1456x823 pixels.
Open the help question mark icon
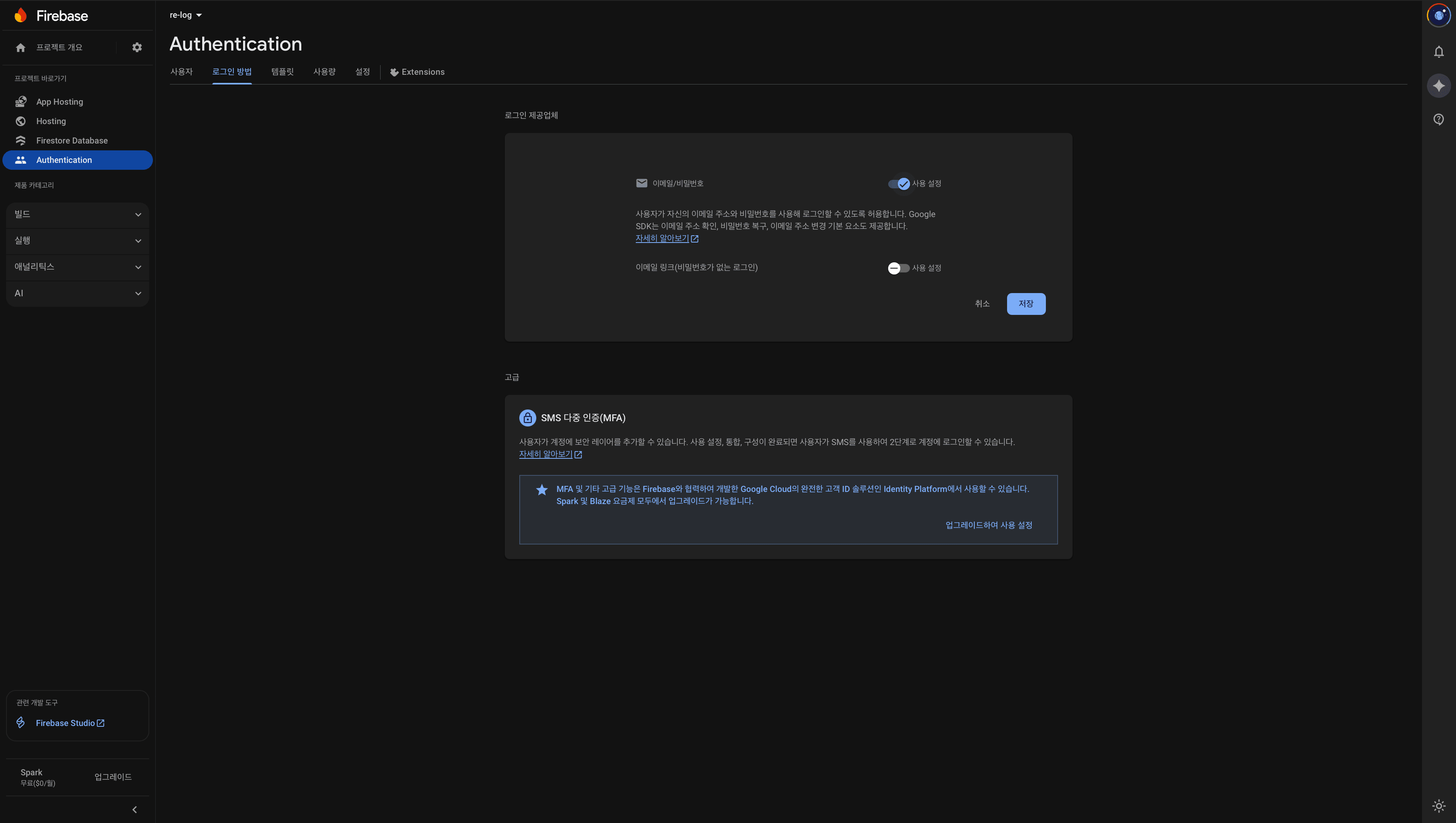pos(1439,119)
